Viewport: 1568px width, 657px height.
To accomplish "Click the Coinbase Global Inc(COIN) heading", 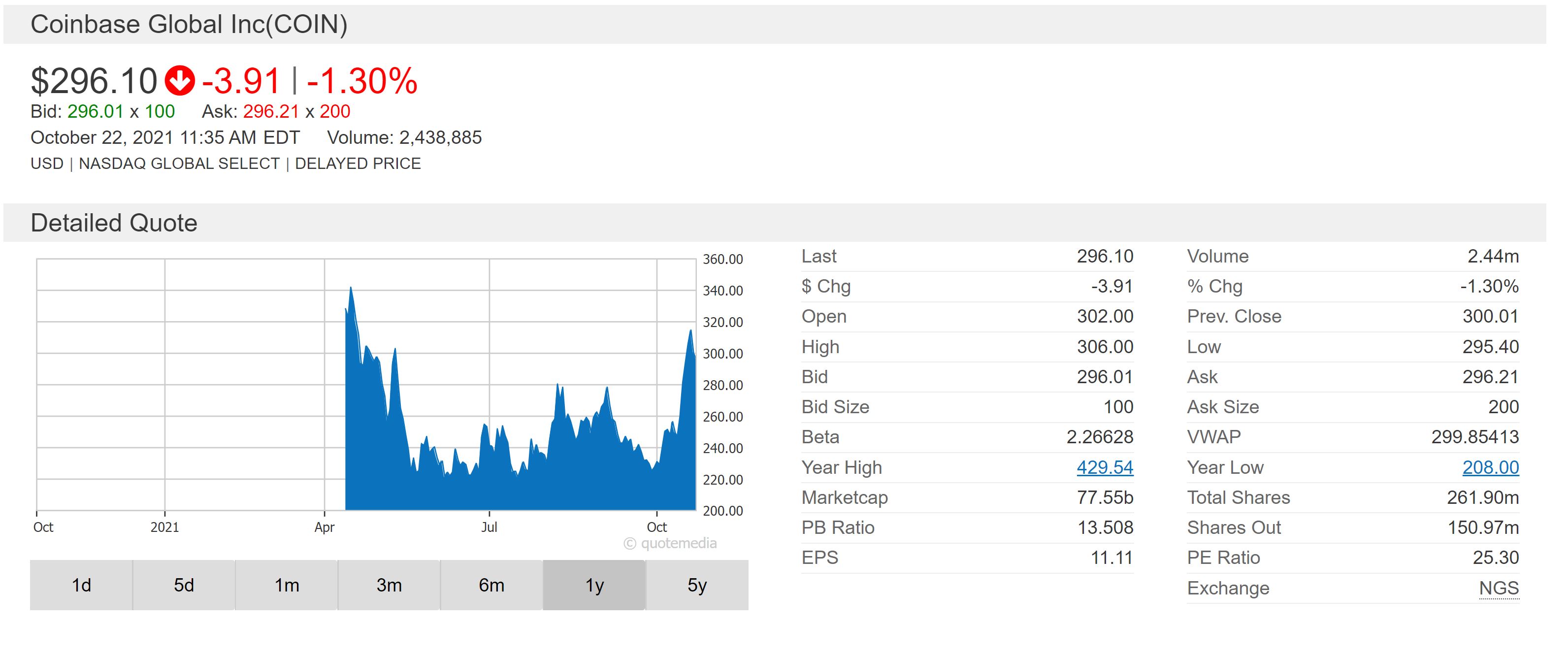I will [189, 24].
